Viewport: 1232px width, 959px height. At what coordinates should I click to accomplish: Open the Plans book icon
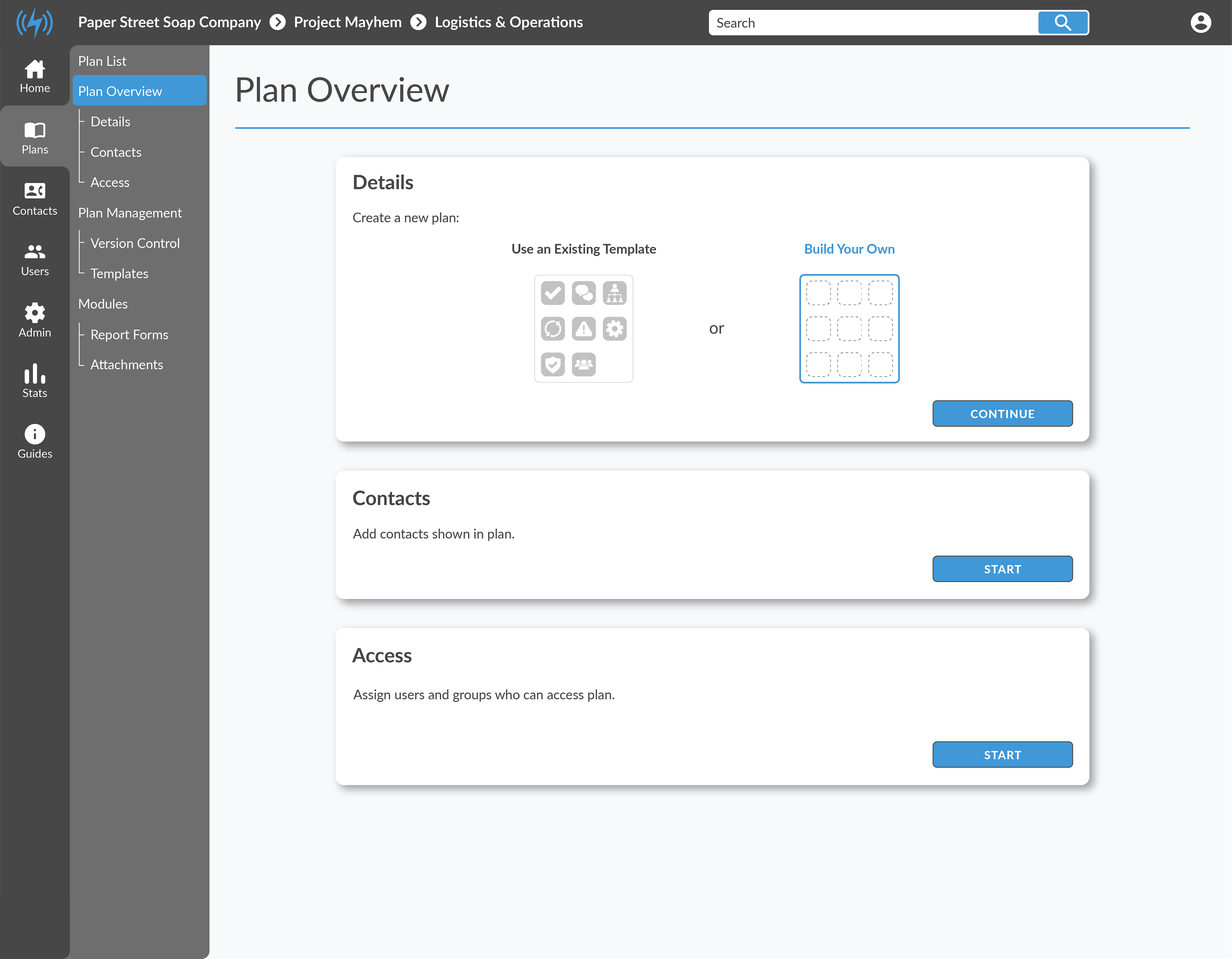[x=34, y=130]
